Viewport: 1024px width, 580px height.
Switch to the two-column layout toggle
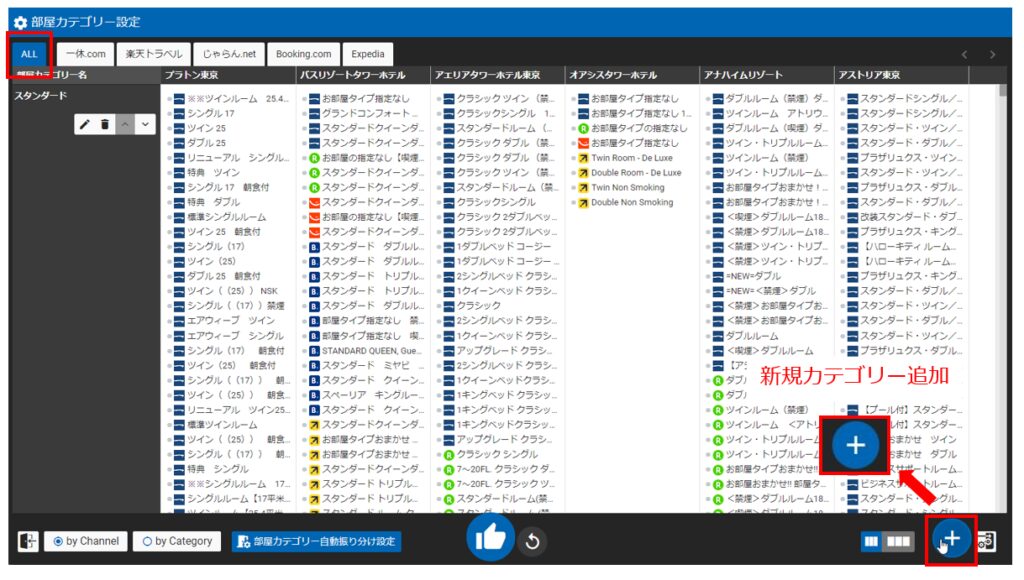tap(872, 541)
